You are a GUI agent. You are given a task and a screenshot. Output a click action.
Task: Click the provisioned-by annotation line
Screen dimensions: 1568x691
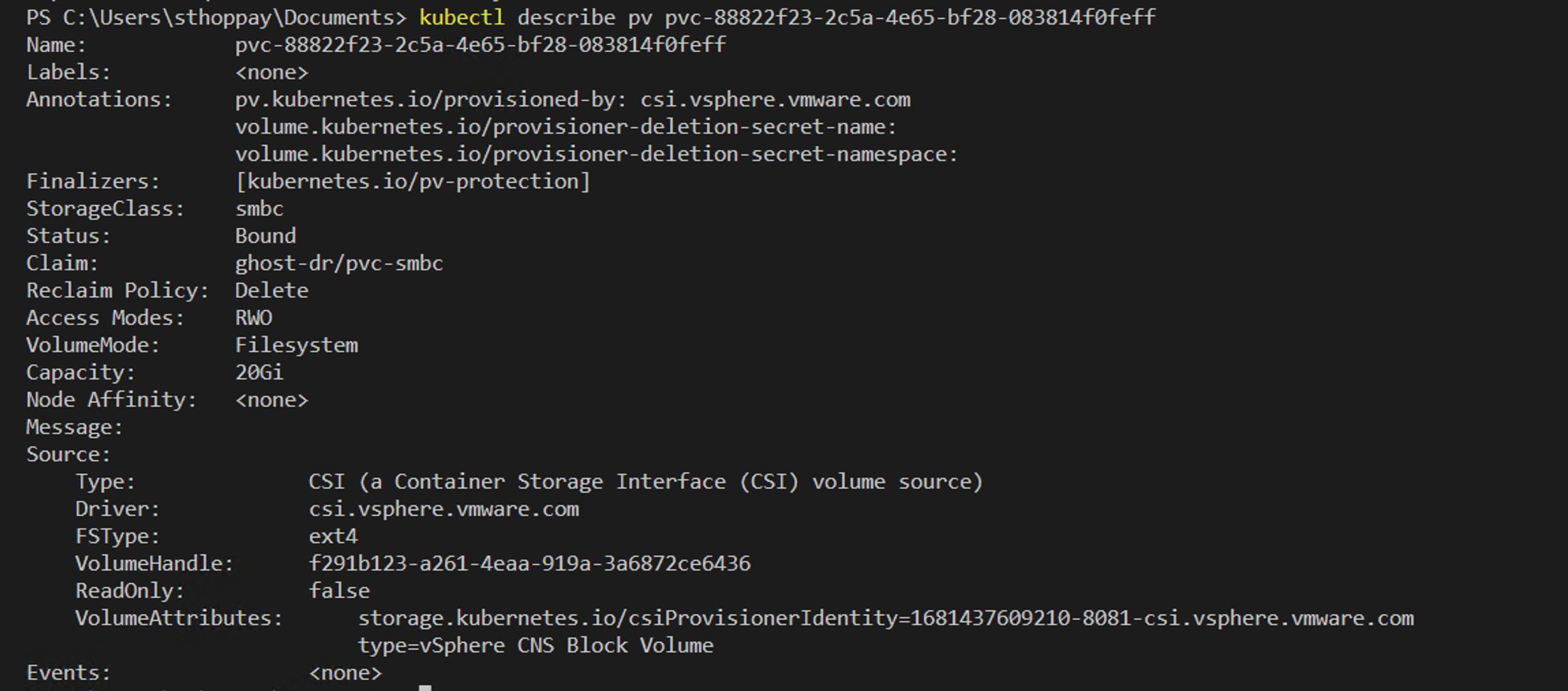pos(572,100)
